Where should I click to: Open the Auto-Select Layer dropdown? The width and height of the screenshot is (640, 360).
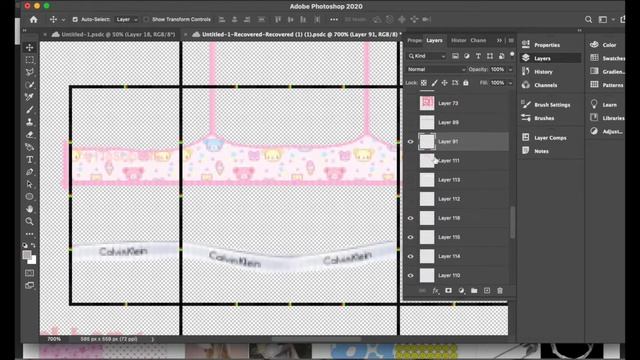[x=127, y=19]
